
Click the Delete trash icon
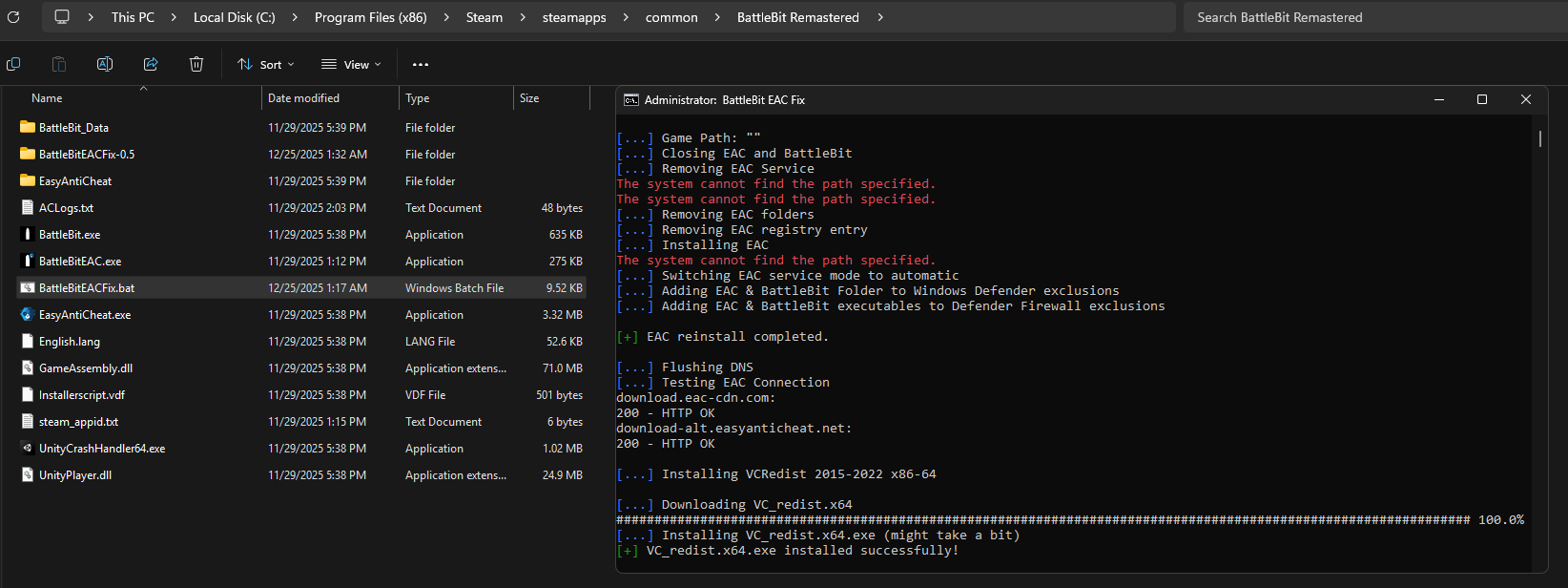tap(196, 64)
